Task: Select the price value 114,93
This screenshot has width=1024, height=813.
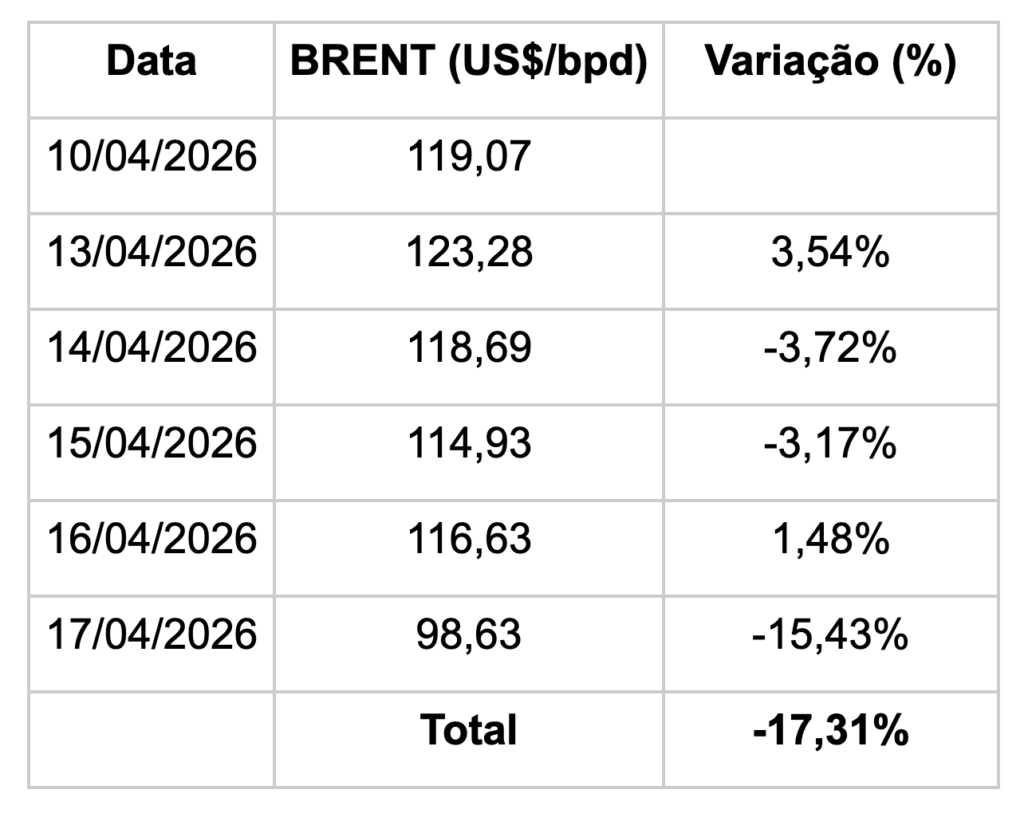Action: pyautogui.click(x=468, y=443)
